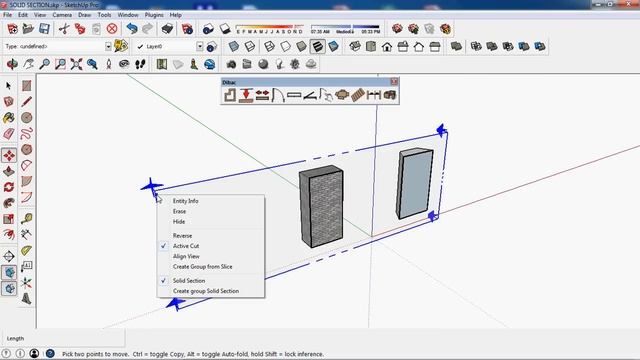Save the model with floppy icon

[x=44, y=29]
